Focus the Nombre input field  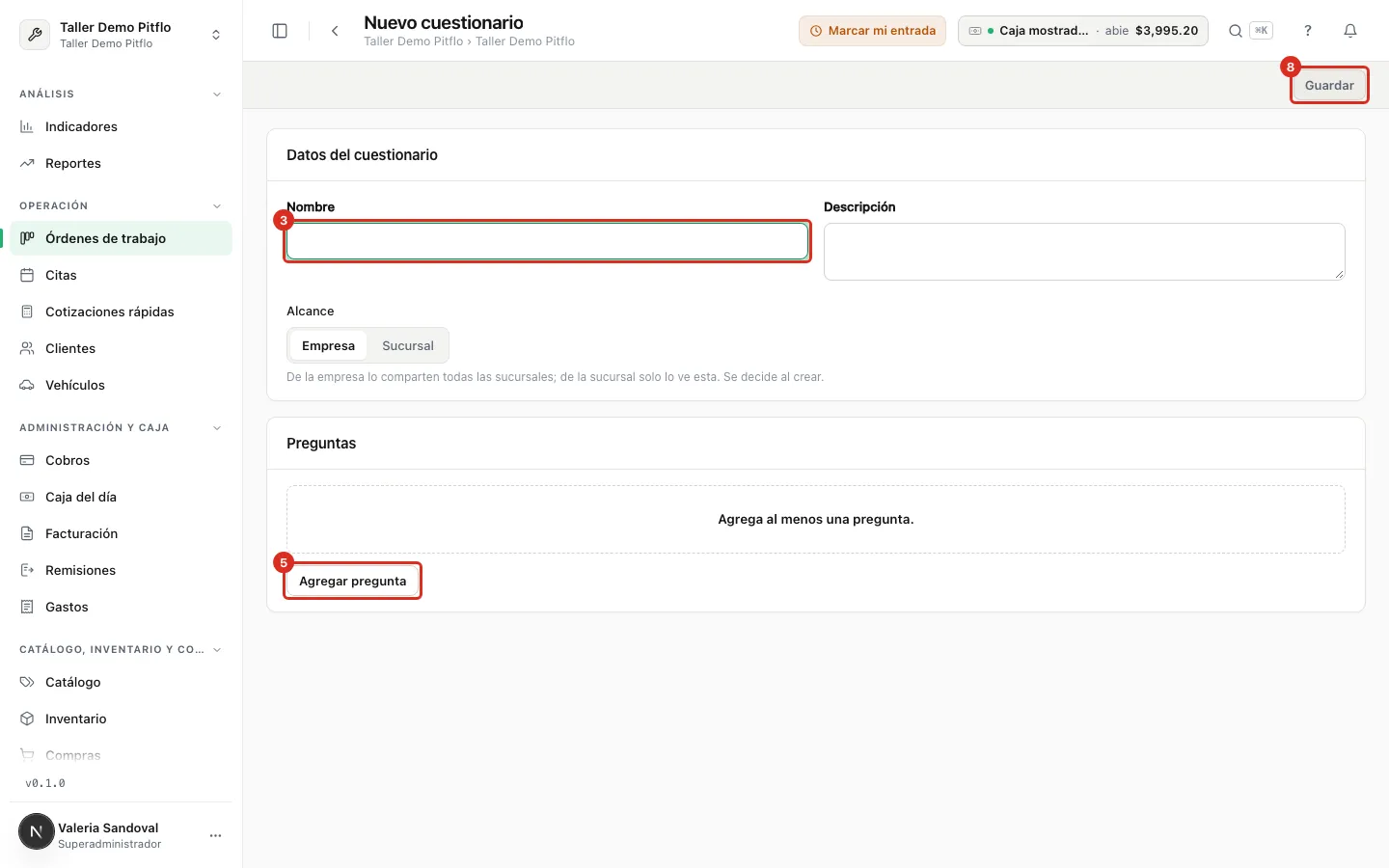click(x=547, y=241)
